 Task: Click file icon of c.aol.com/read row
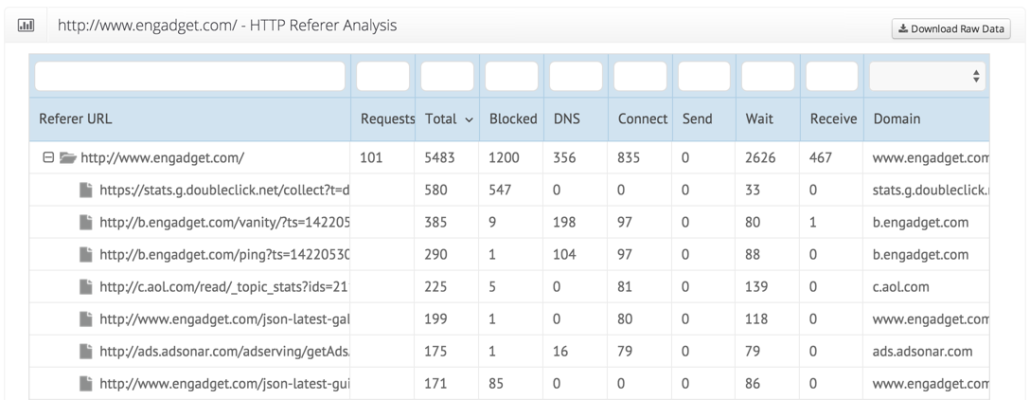[85, 287]
